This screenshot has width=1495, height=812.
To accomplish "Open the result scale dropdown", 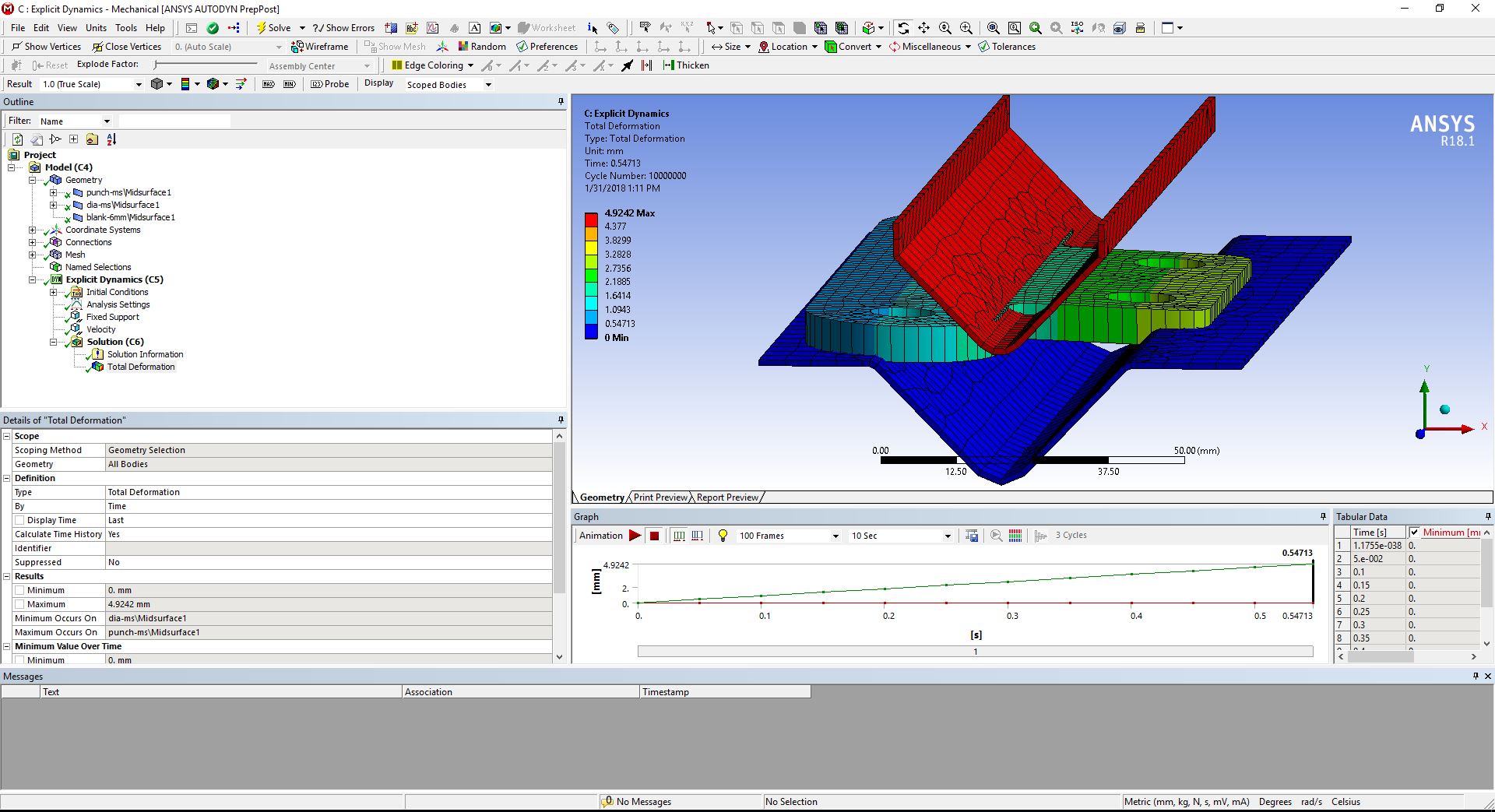I will pos(139,84).
